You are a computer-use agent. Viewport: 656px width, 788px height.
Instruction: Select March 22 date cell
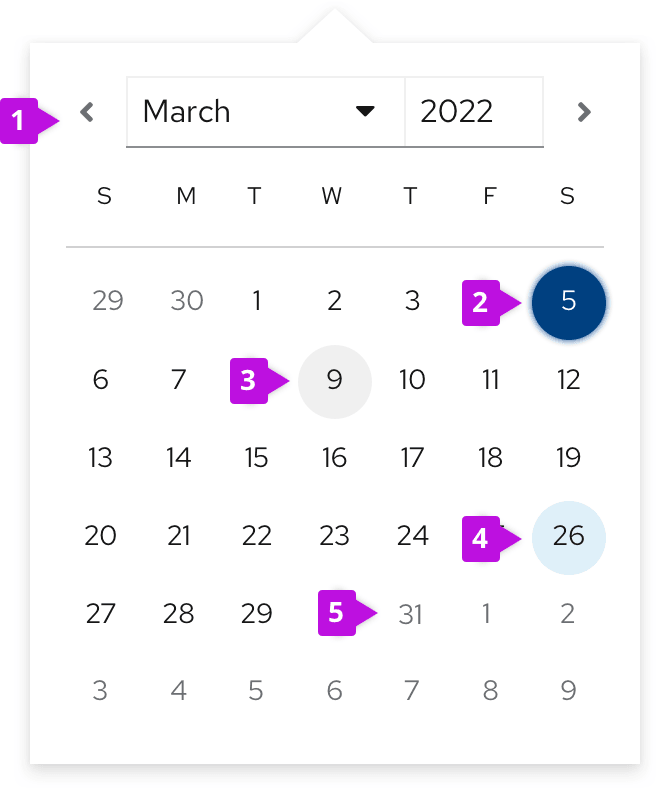click(257, 536)
